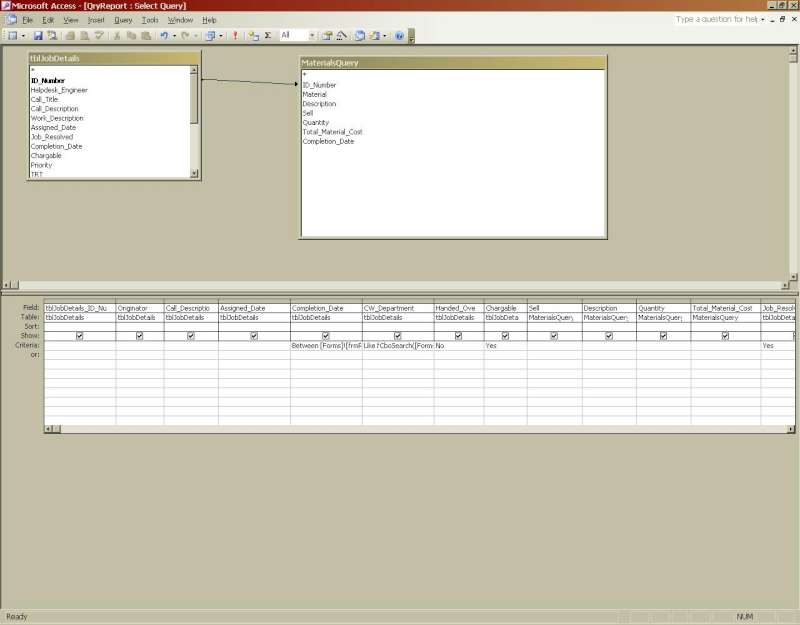Undo the last action via toolbar
Image resolution: width=800 pixels, height=625 pixels.
[164, 36]
